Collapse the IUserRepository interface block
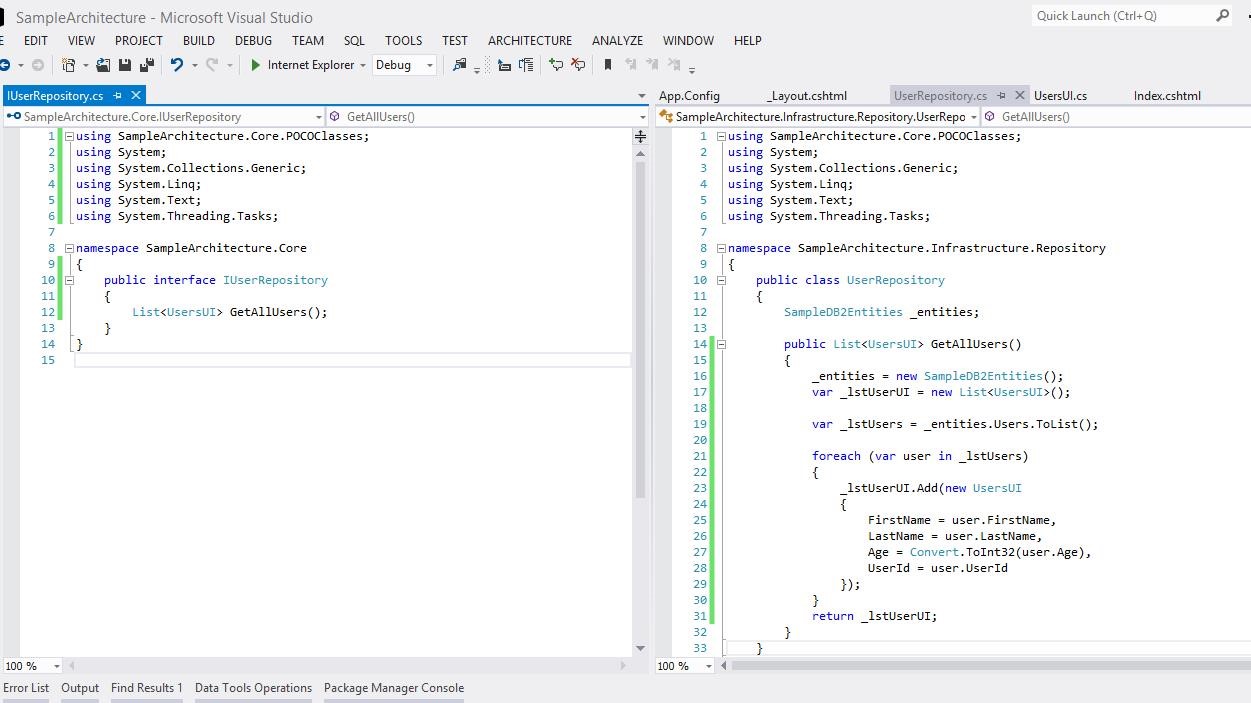 (69, 280)
